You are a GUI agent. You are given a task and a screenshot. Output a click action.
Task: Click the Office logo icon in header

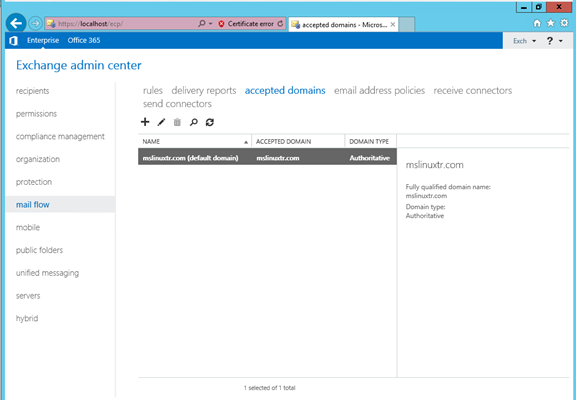click(14, 40)
